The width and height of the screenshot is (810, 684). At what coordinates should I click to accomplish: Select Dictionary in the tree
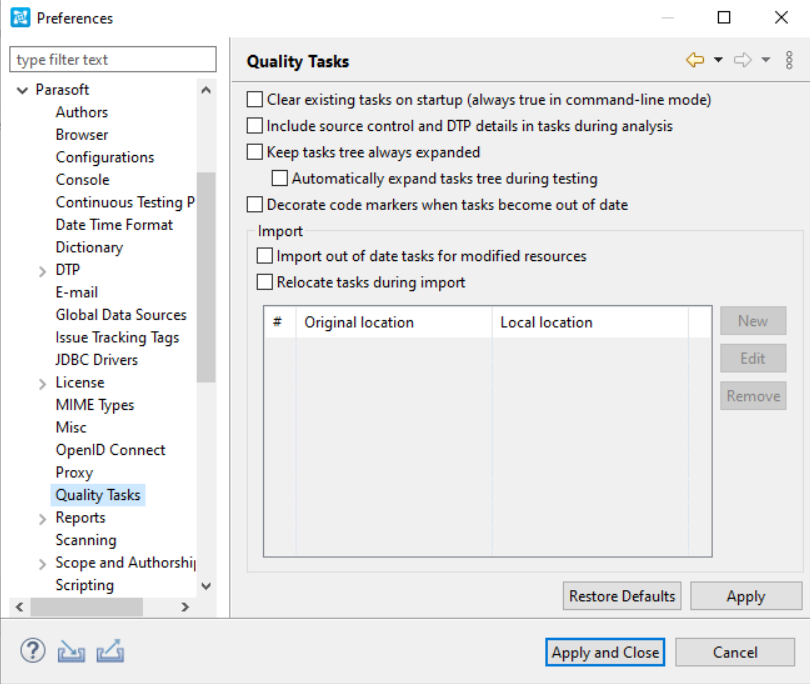89,247
